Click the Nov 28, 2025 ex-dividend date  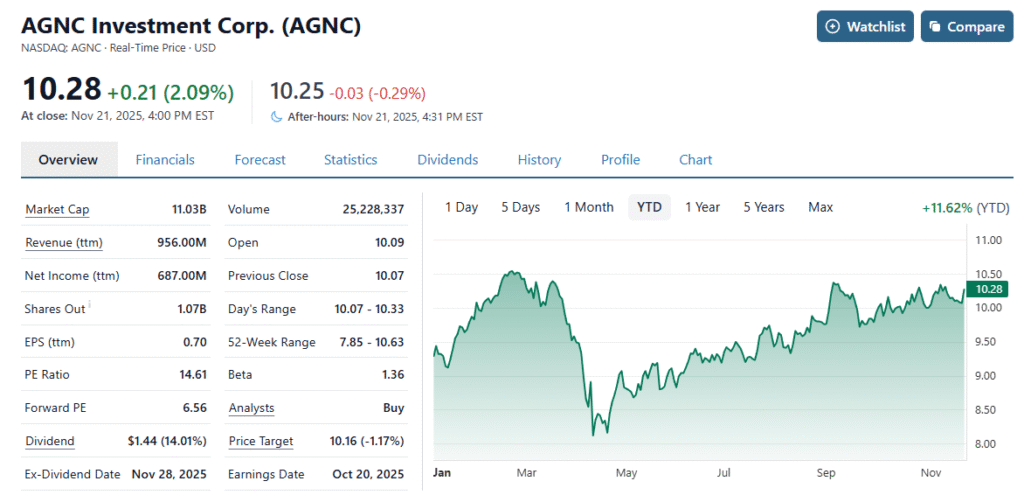169,474
